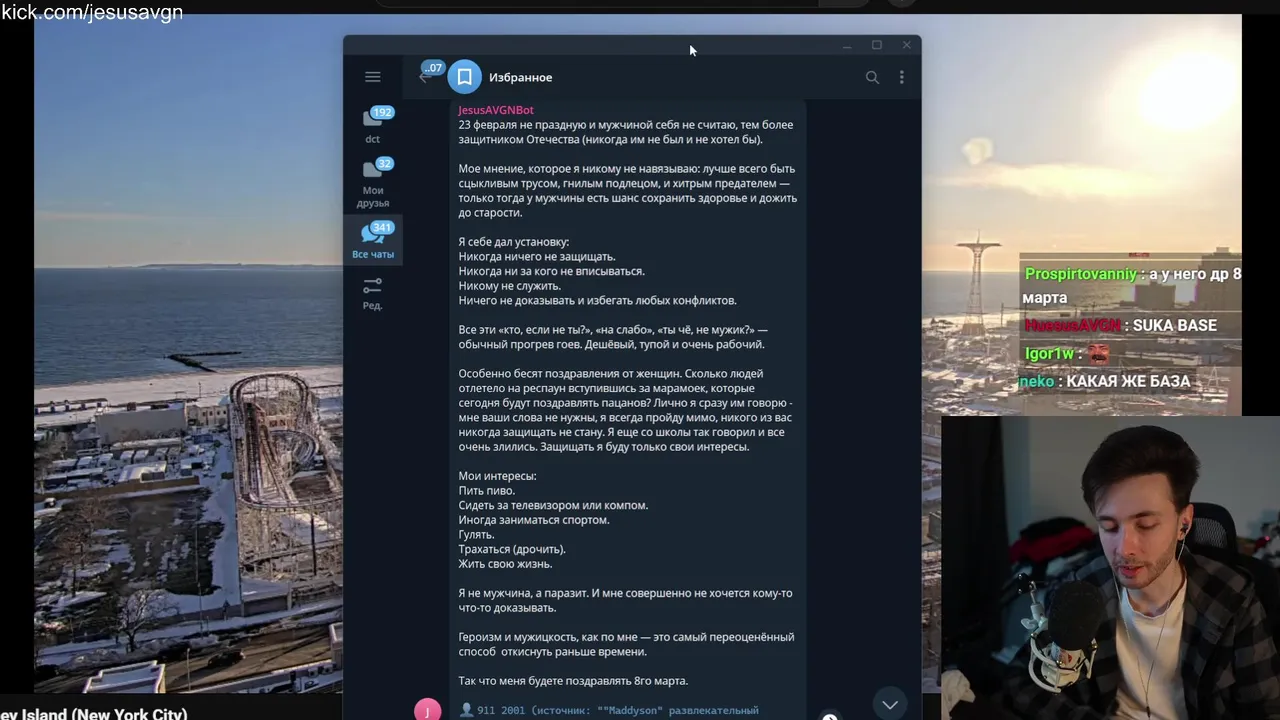Open search in the Избранное chat
Viewport: 1280px width, 720px height.
pos(872,77)
